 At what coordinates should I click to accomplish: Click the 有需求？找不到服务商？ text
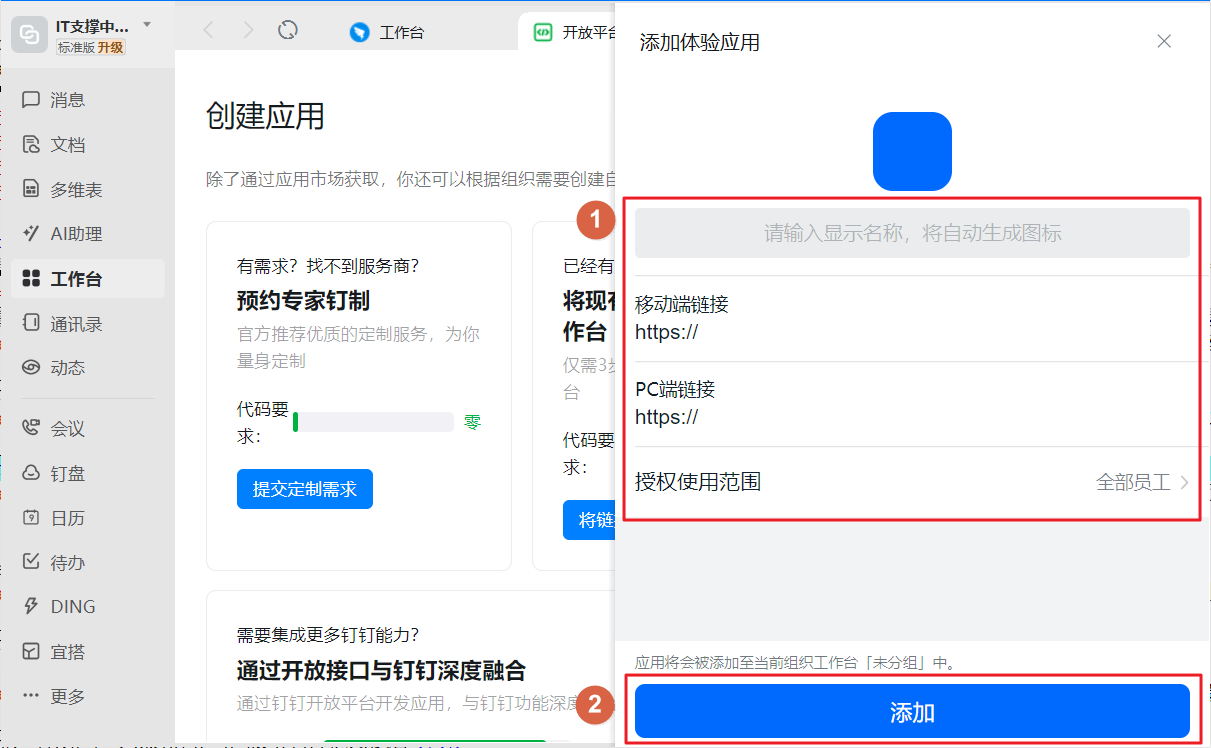(x=328, y=266)
